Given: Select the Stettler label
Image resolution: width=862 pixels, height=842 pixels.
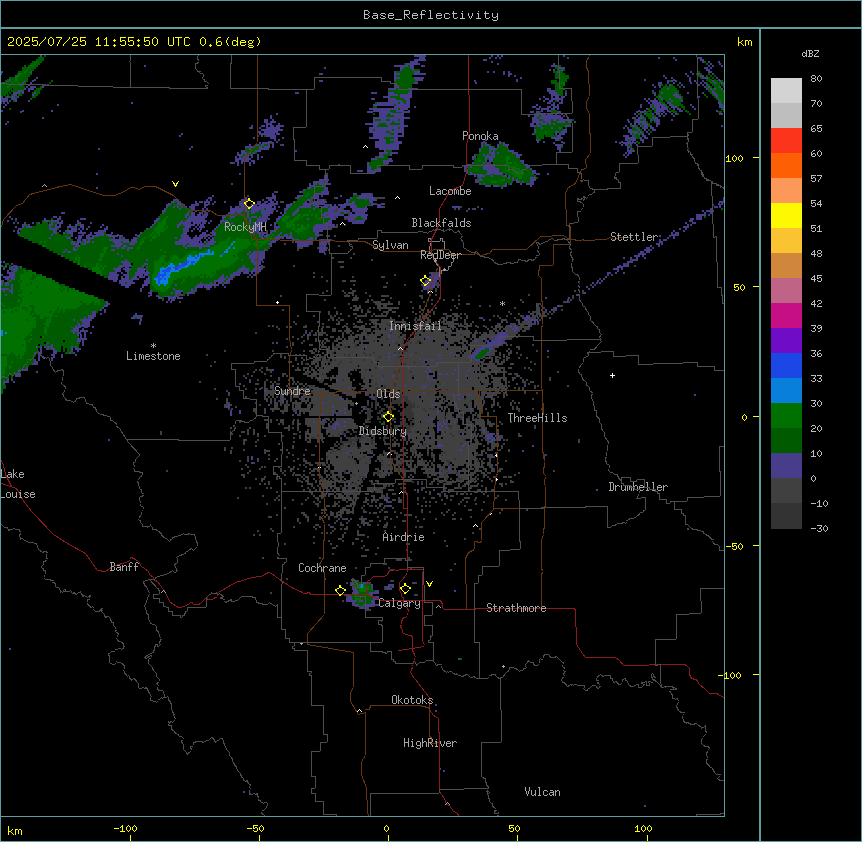Looking at the screenshot, I should coord(634,237).
